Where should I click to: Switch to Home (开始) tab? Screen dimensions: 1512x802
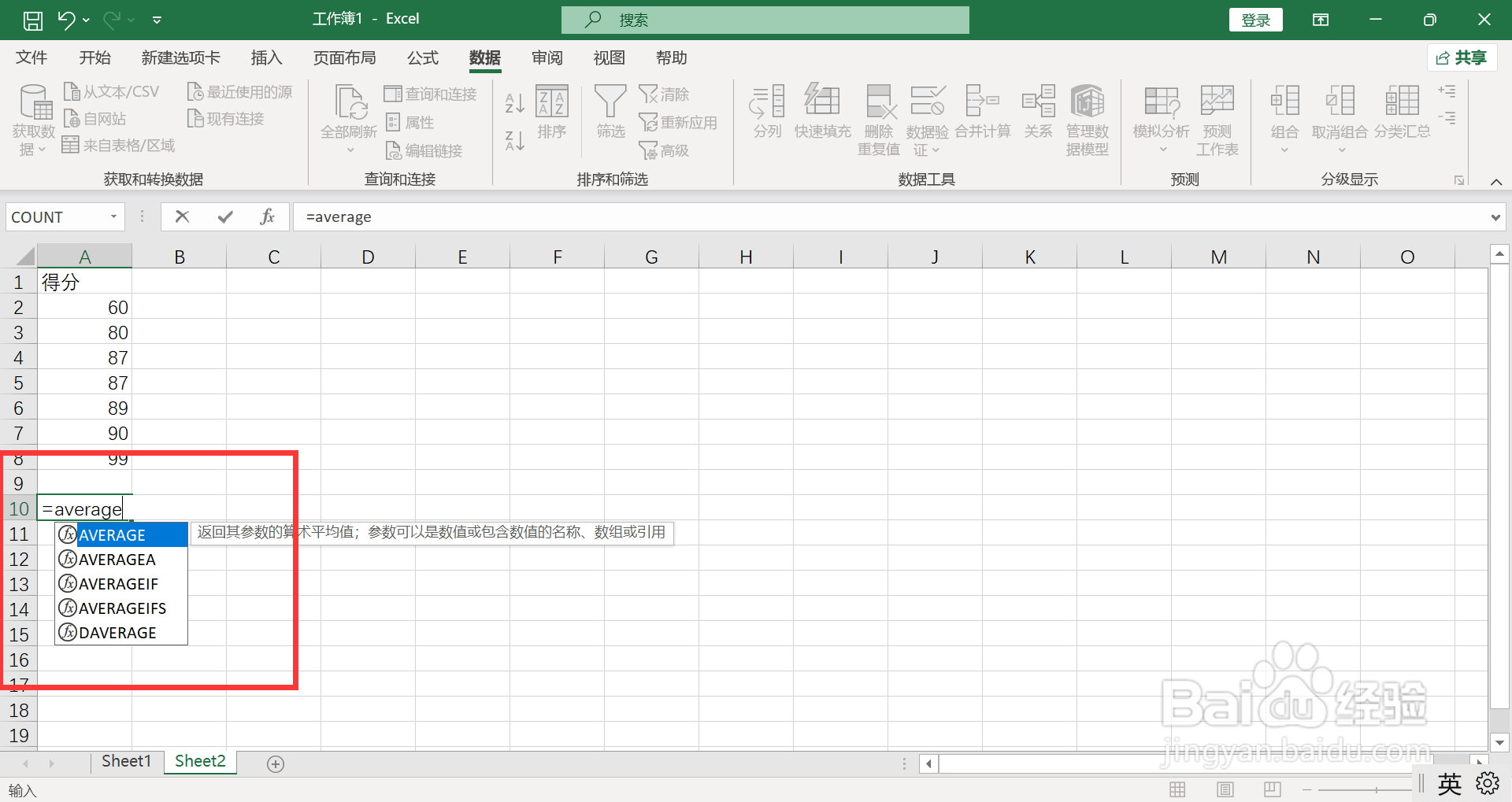94,57
